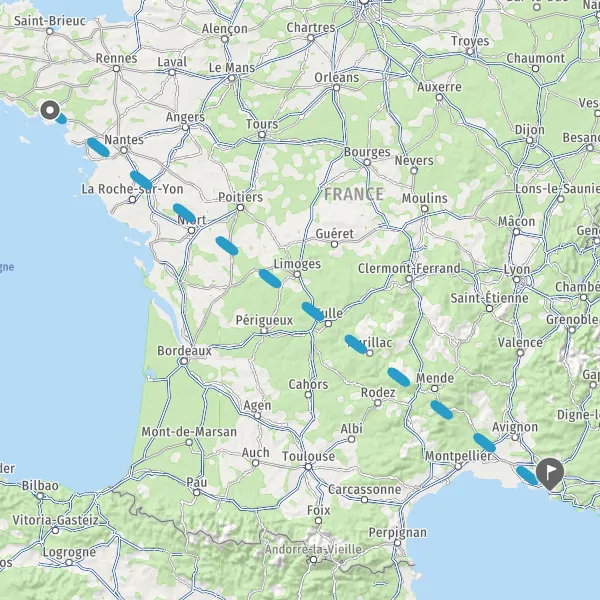600x600 pixels.
Task: Click the Lyon city marker
Action: point(517,280)
